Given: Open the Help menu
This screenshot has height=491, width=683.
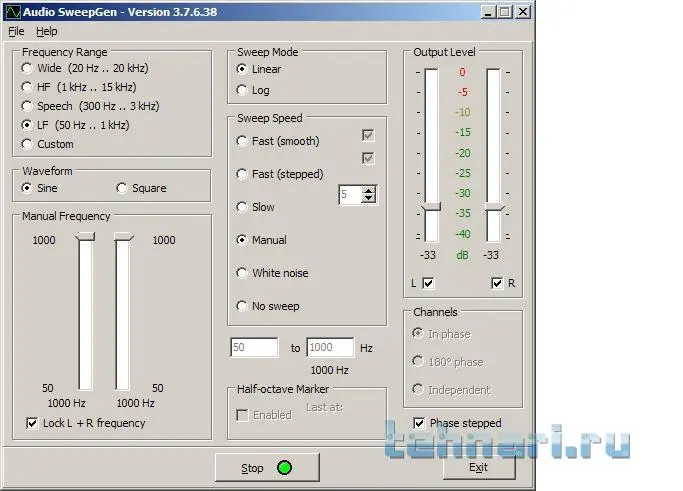Looking at the screenshot, I should (x=47, y=31).
